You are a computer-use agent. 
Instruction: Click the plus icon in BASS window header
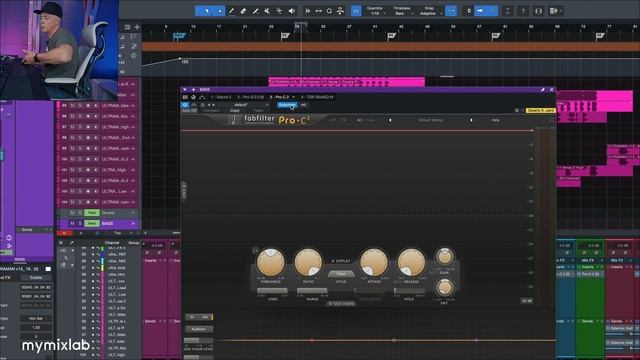(193, 89)
